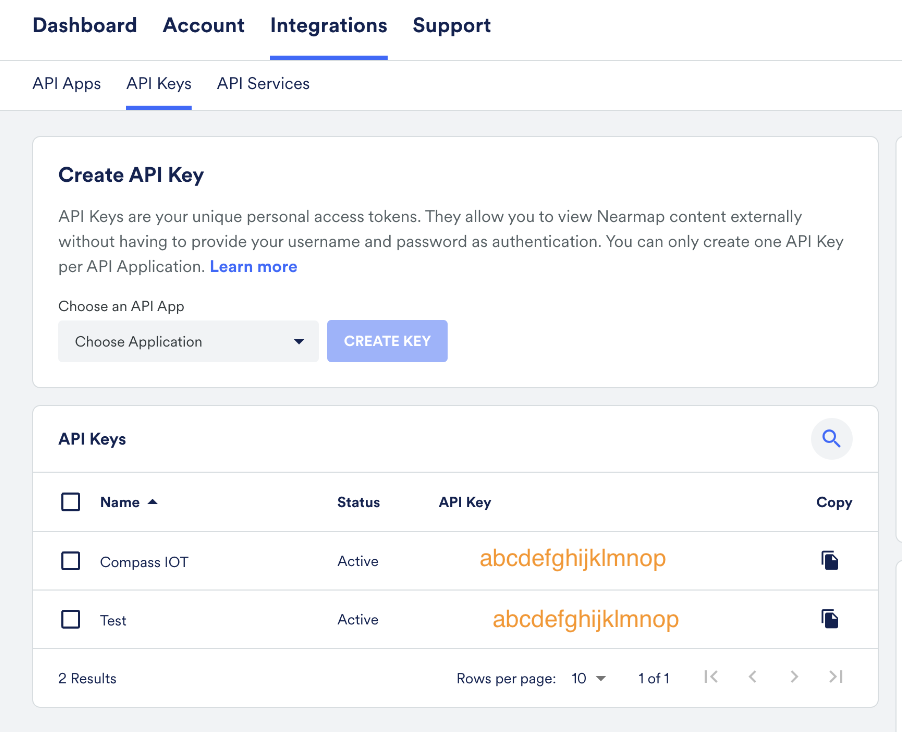Image resolution: width=902 pixels, height=732 pixels.
Task: Toggle the Name column sort arrow
Action: 153,502
